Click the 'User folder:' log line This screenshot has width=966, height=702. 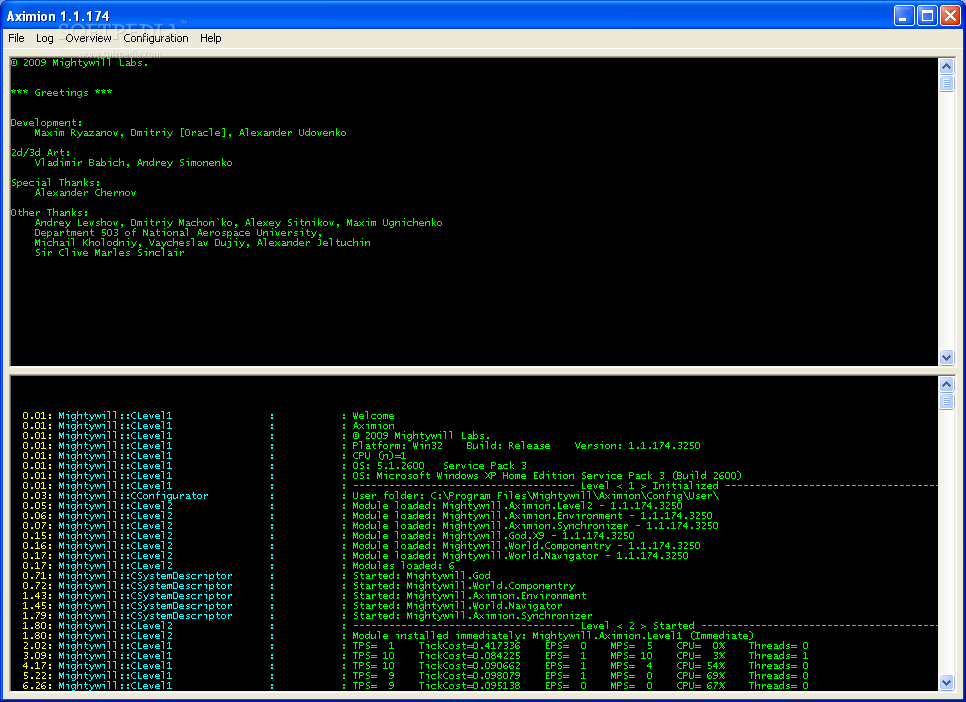click(x=535, y=496)
